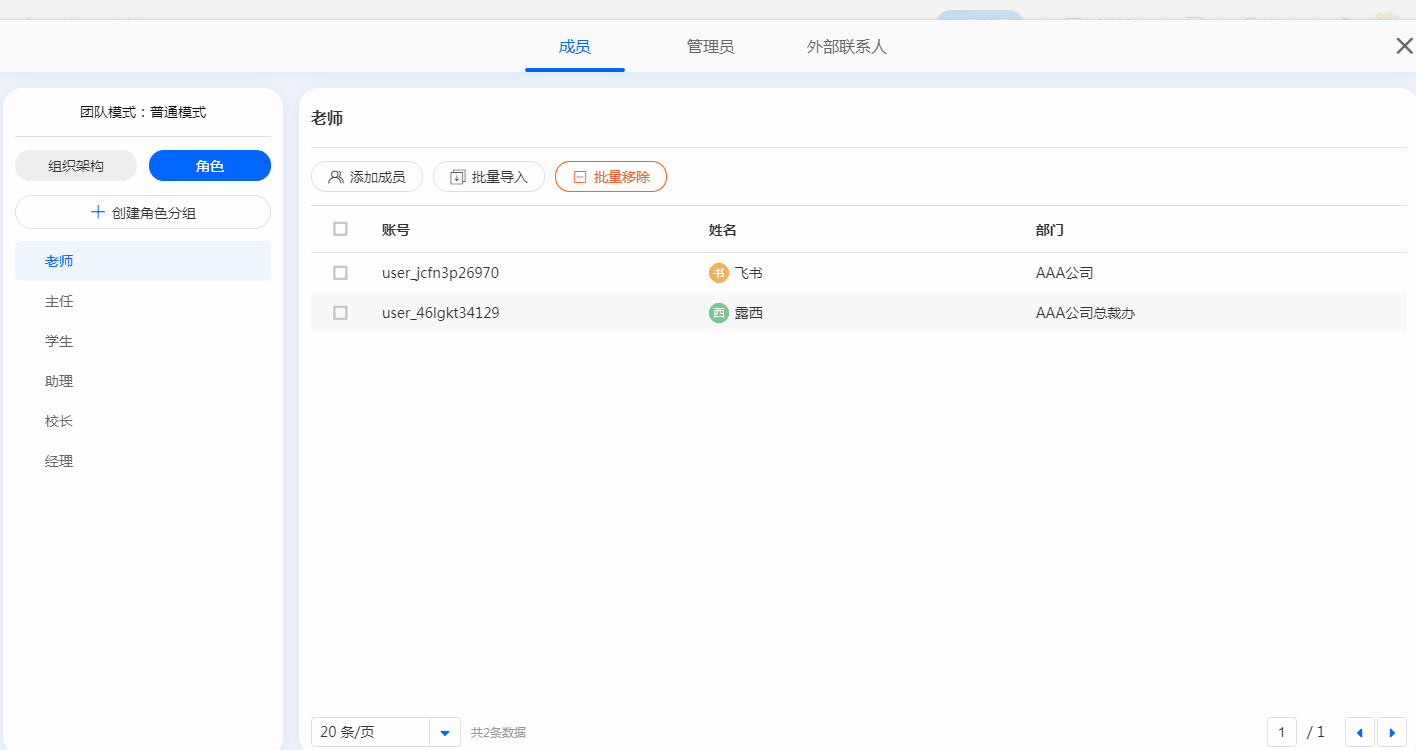
Task: Switch to 组织架构 view
Action: 76,166
